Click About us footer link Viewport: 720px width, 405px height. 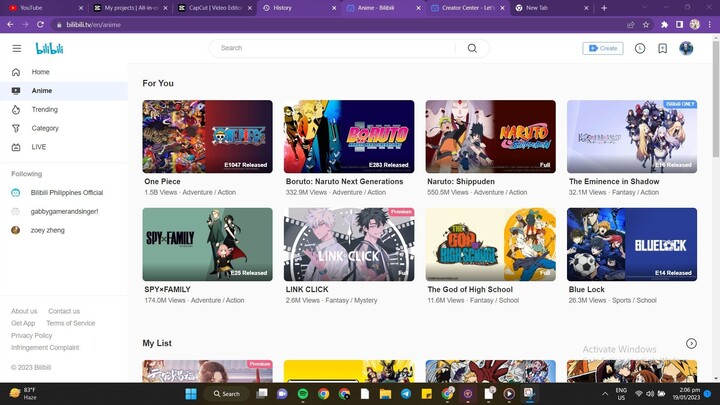tap(24, 311)
